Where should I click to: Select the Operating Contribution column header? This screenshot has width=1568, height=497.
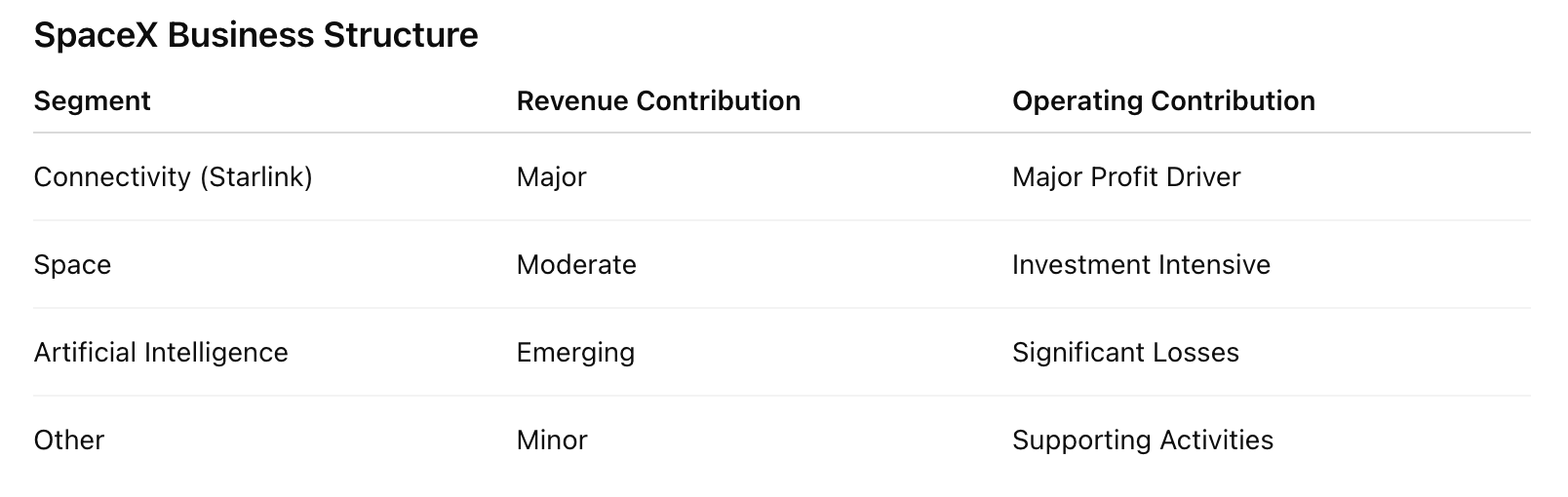coord(1163,101)
